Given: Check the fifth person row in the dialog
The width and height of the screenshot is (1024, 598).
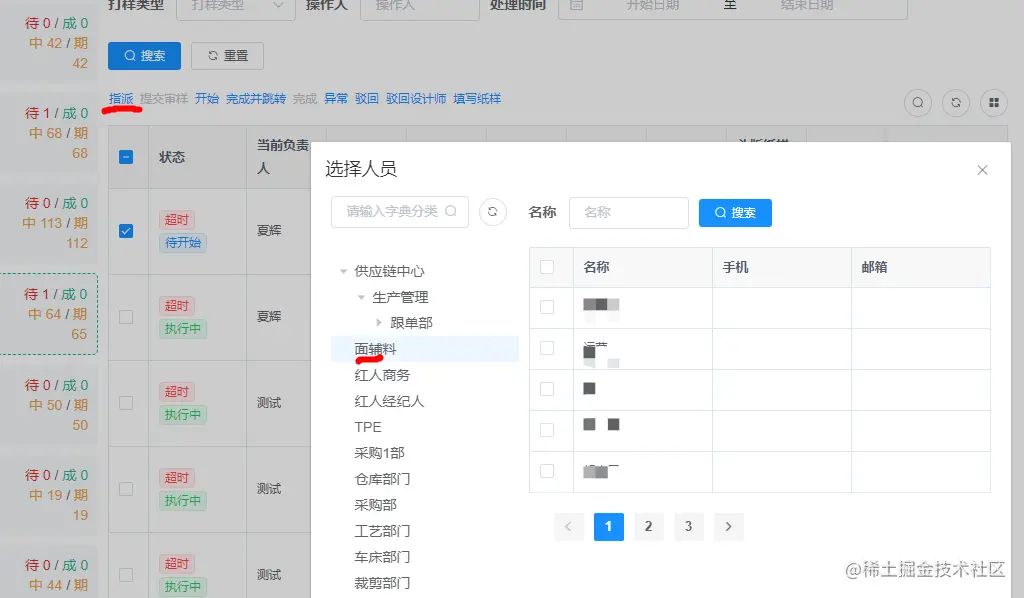Looking at the screenshot, I should click(x=547, y=471).
